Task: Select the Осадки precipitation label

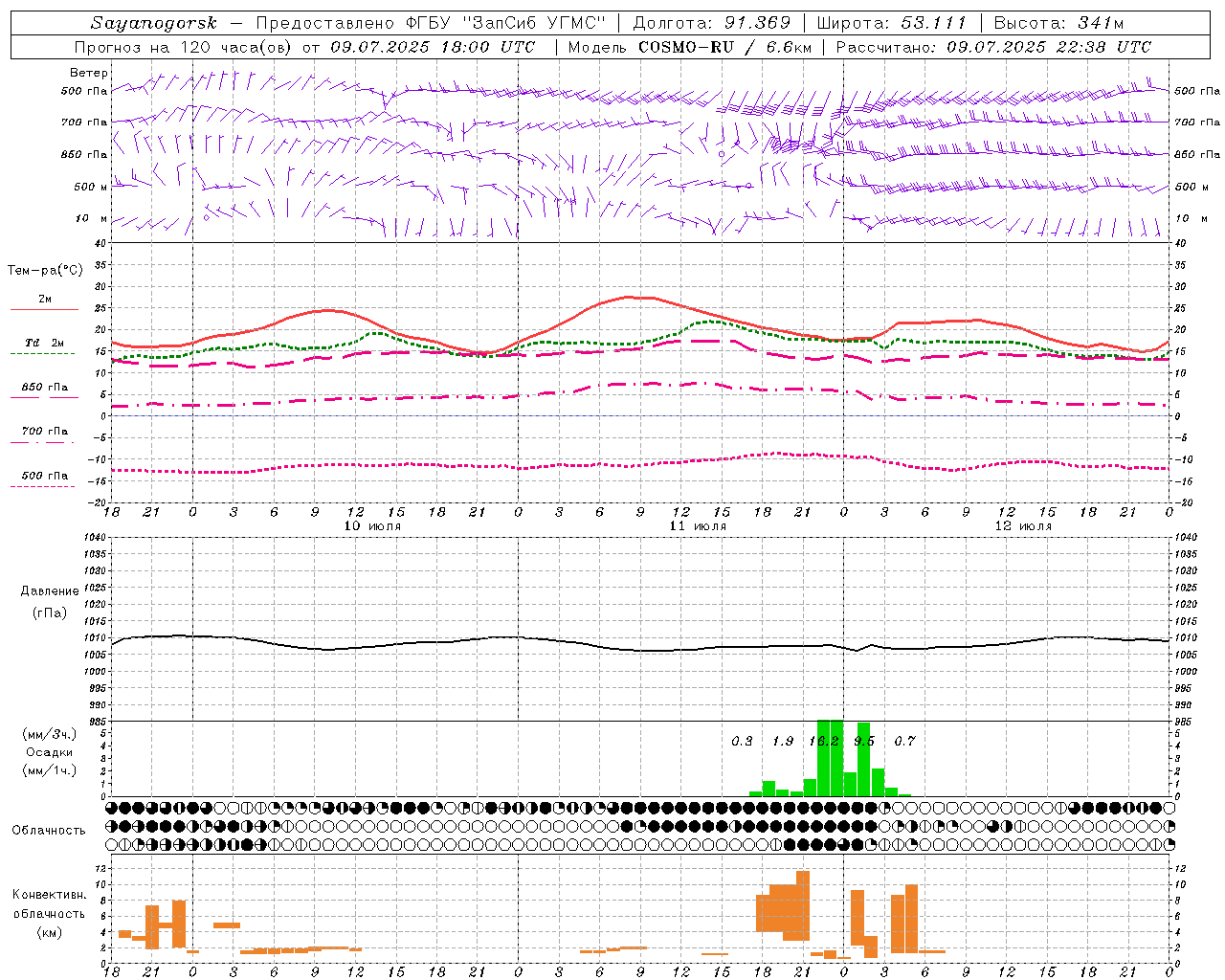Action: pyautogui.click(x=50, y=752)
